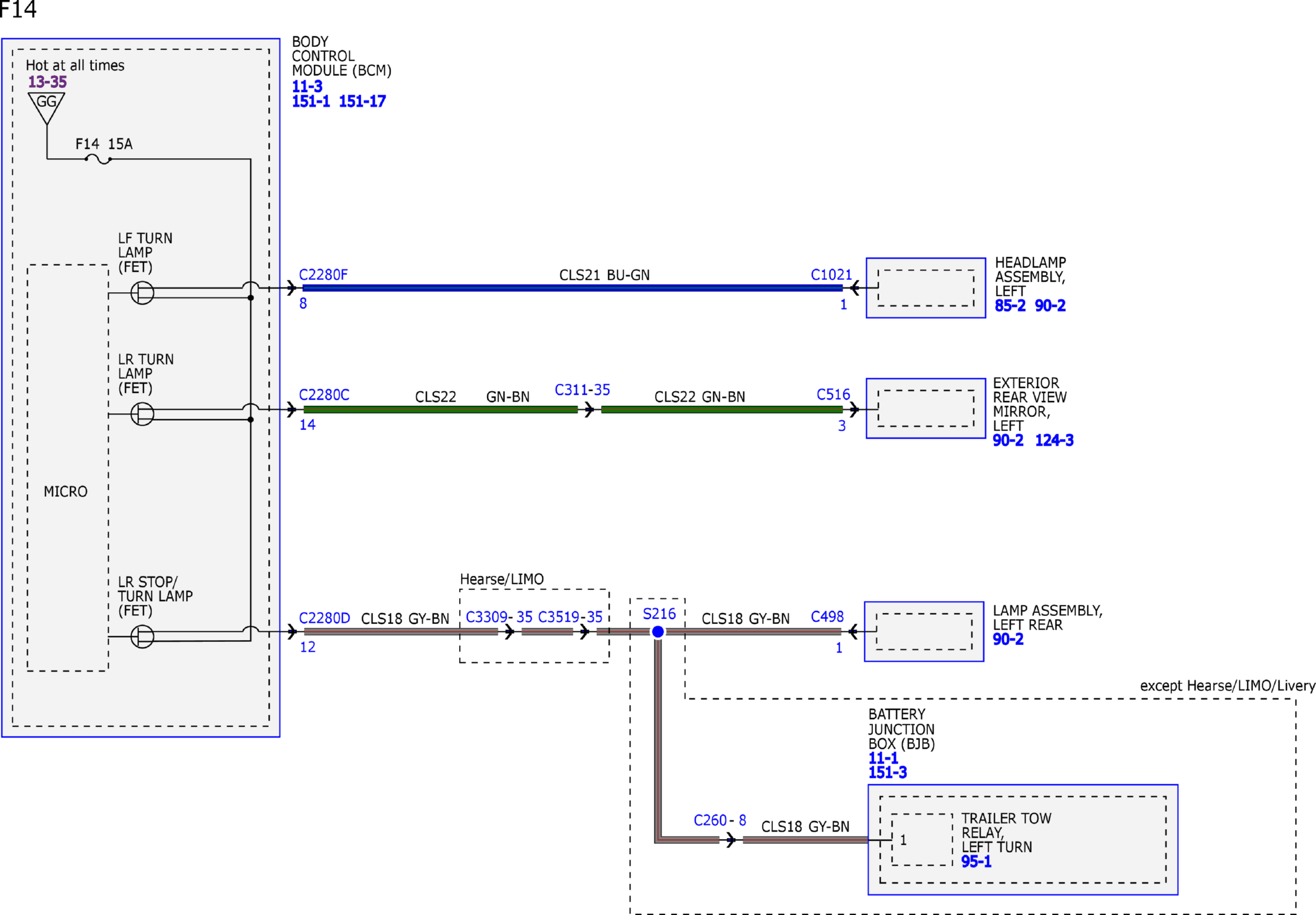1316x915 pixels.
Task: Click the F14 15A fuse symbol
Action: (x=98, y=159)
